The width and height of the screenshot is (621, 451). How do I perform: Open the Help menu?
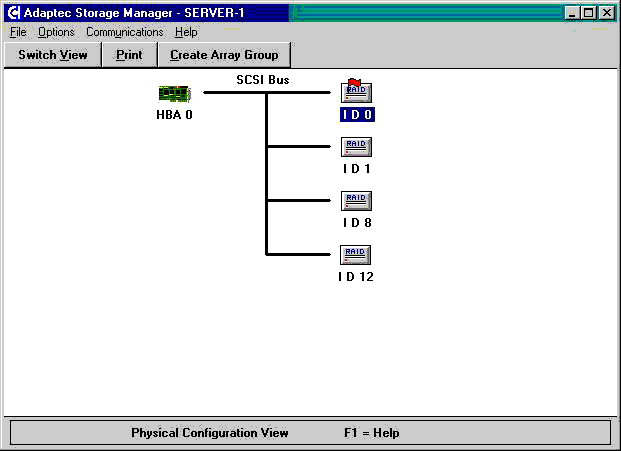(x=186, y=32)
